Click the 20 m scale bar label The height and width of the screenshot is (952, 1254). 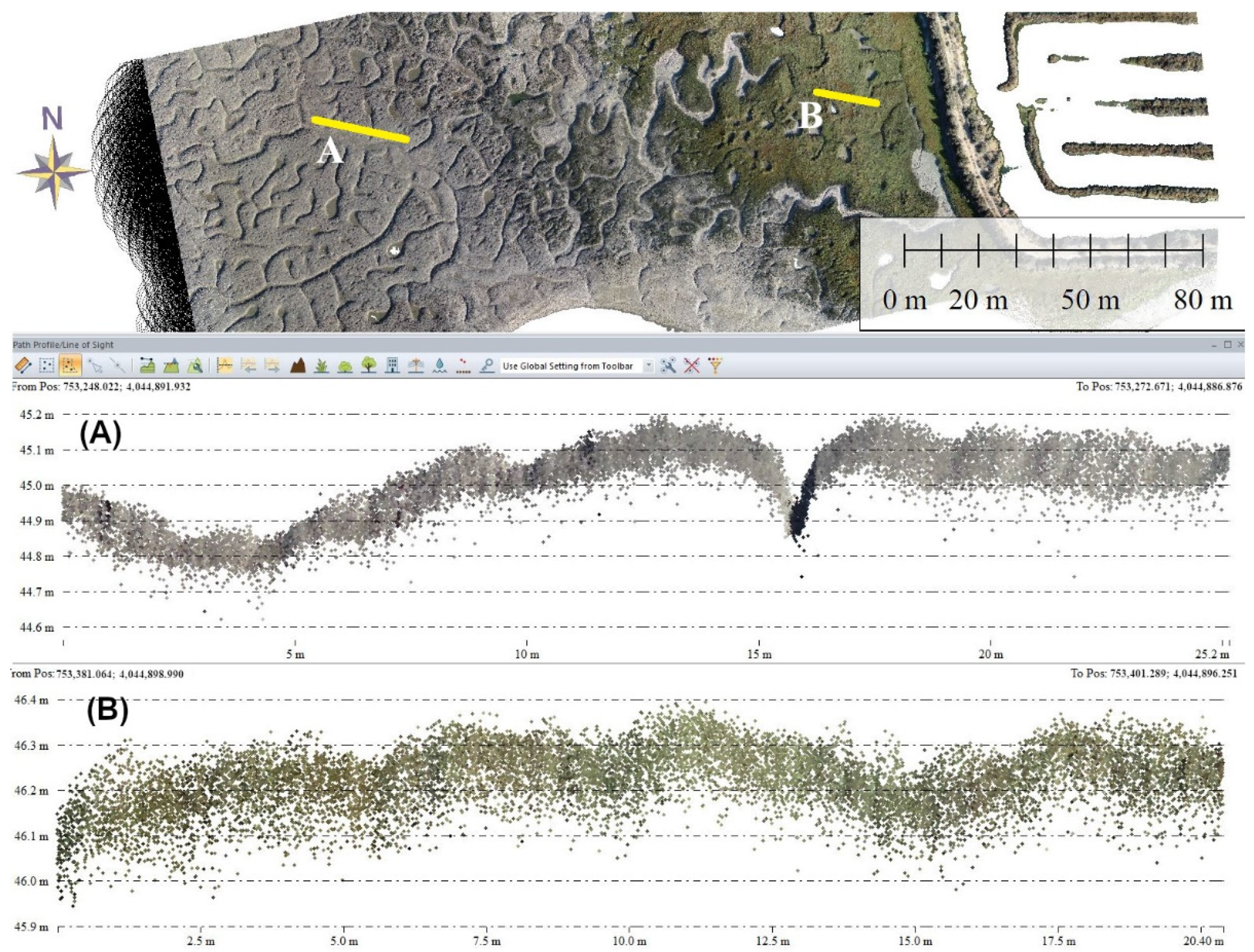[x=978, y=299]
